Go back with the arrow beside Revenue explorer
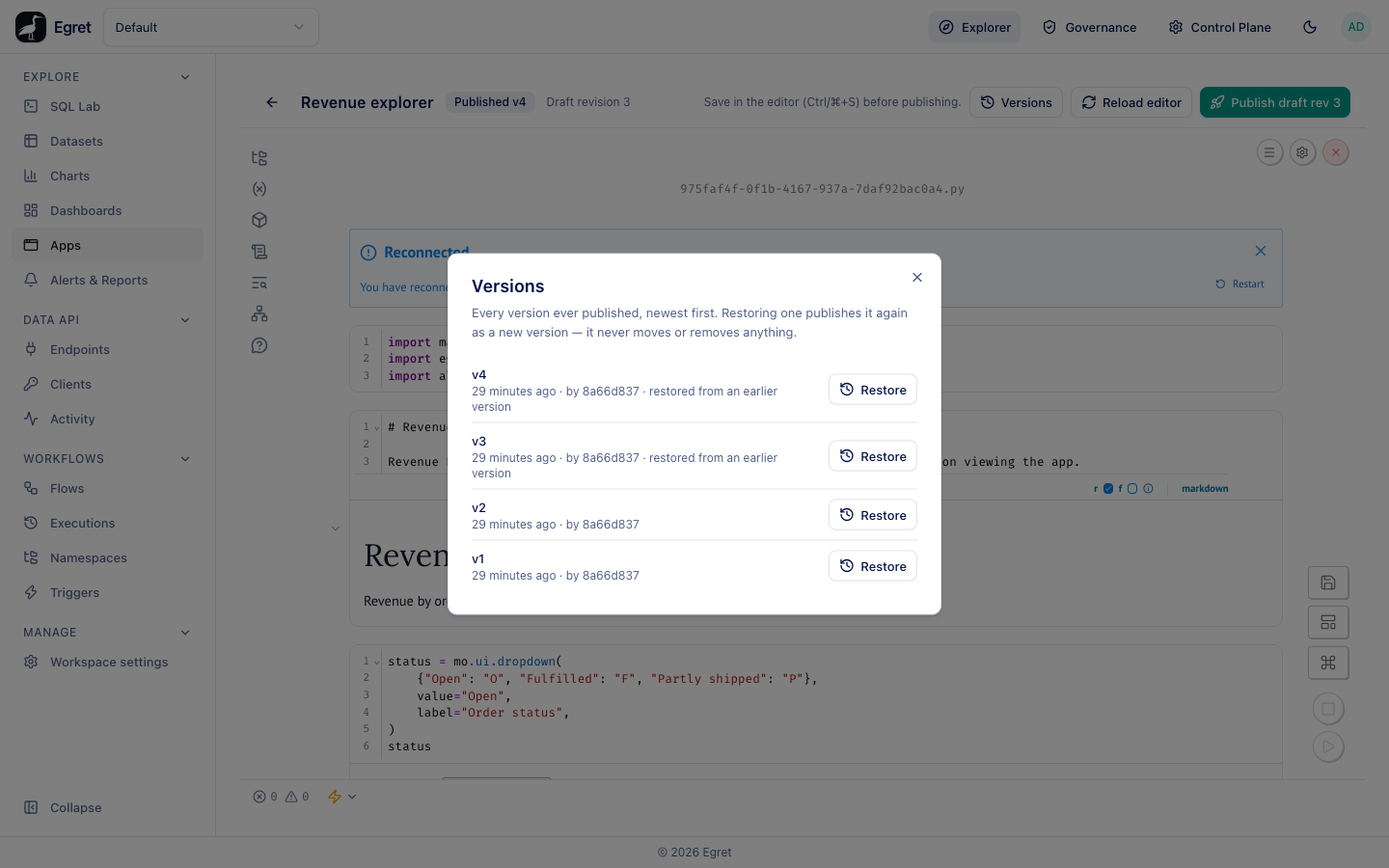Viewport: 1389px width, 868px height. 272,102
